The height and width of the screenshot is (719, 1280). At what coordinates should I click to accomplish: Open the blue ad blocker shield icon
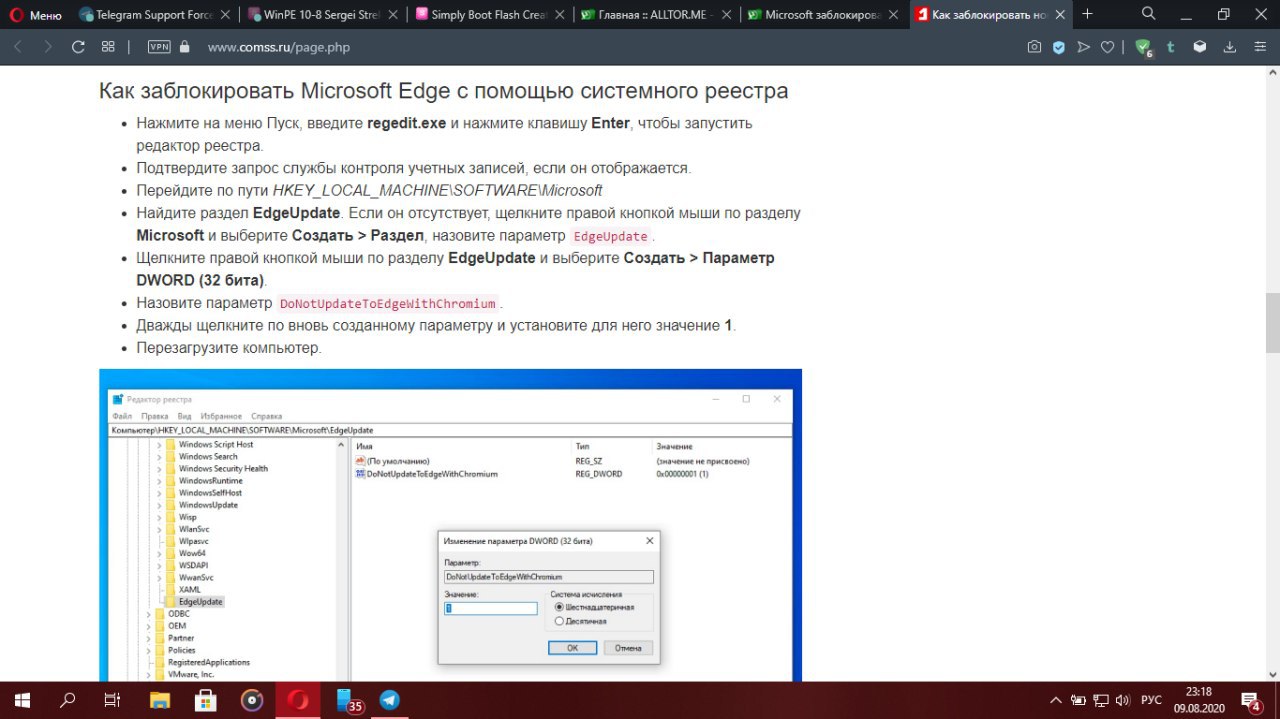coord(1058,47)
